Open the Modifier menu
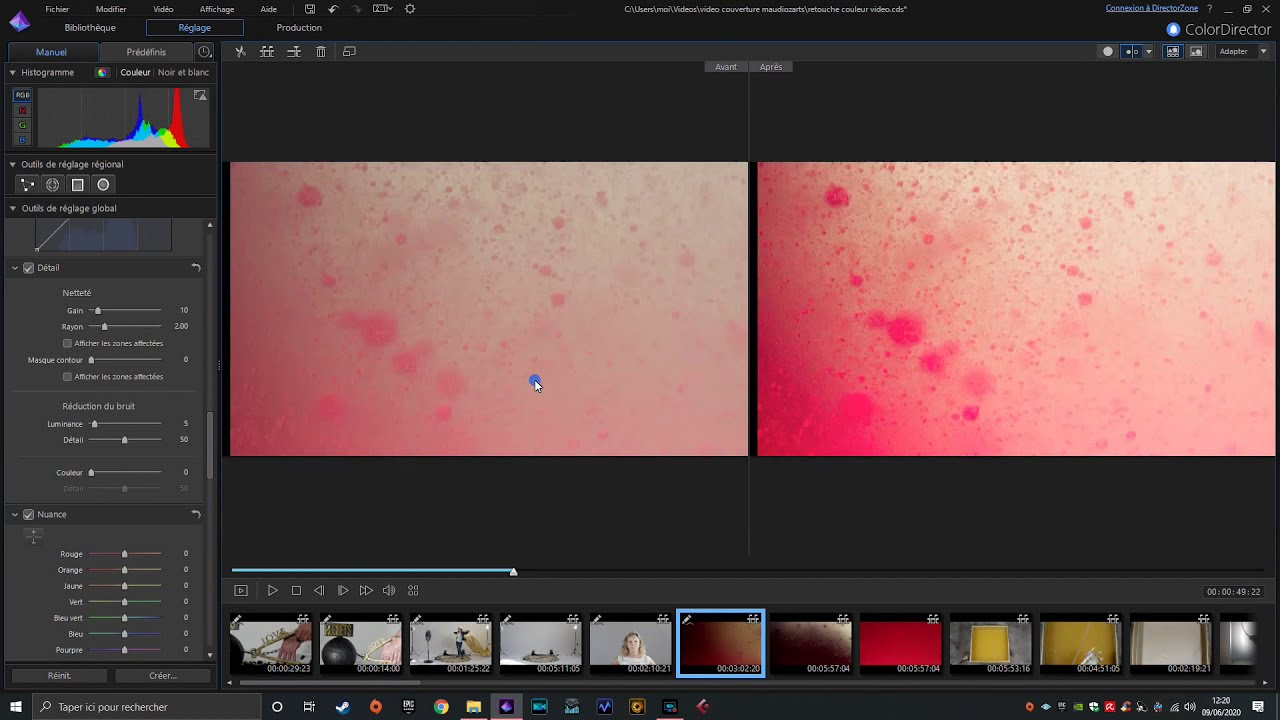Viewport: 1280px width, 720px height. 111,9
